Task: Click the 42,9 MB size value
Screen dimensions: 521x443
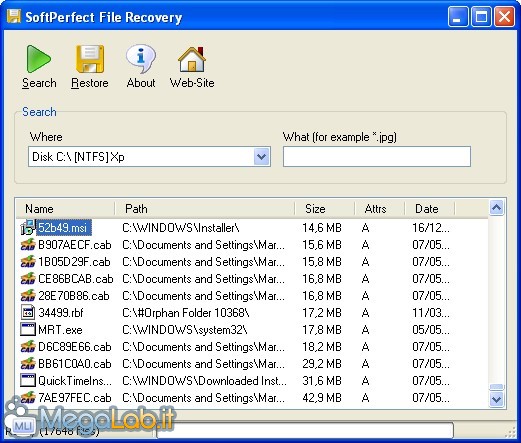Action: (322, 398)
